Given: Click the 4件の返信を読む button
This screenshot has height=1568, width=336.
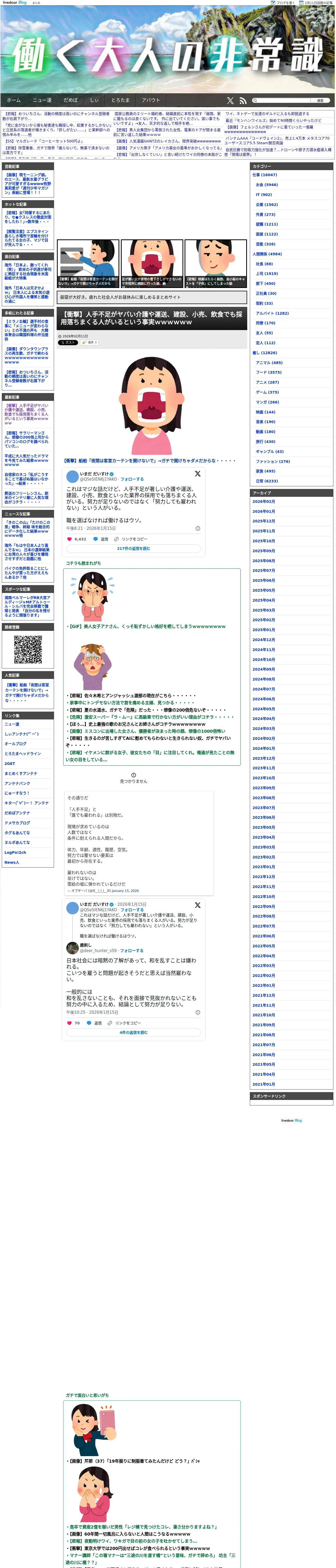Looking at the screenshot, I should click(134, 1032).
